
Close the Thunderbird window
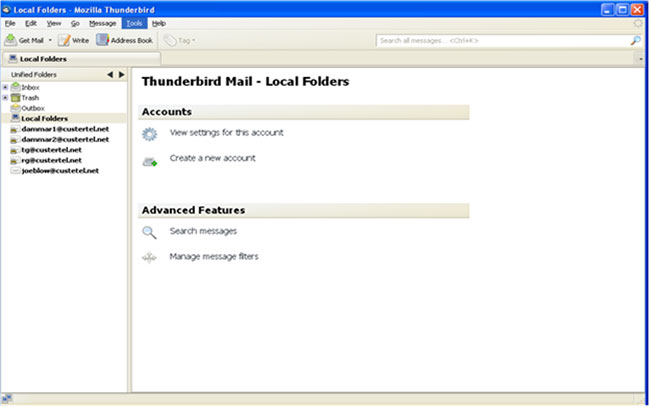pos(637,9)
